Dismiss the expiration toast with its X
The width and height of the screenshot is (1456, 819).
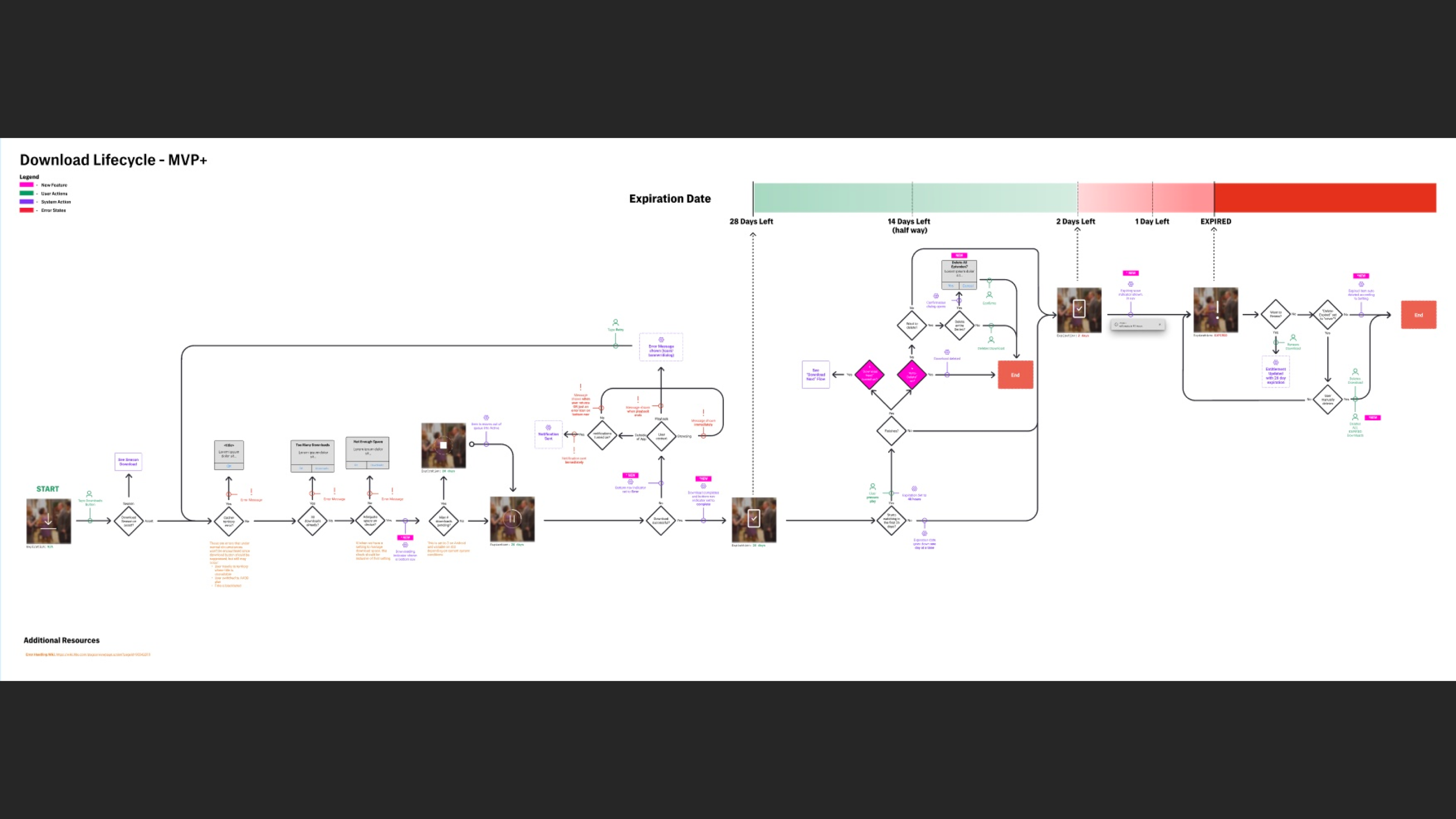pyautogui.click(x=1160, y=324)
